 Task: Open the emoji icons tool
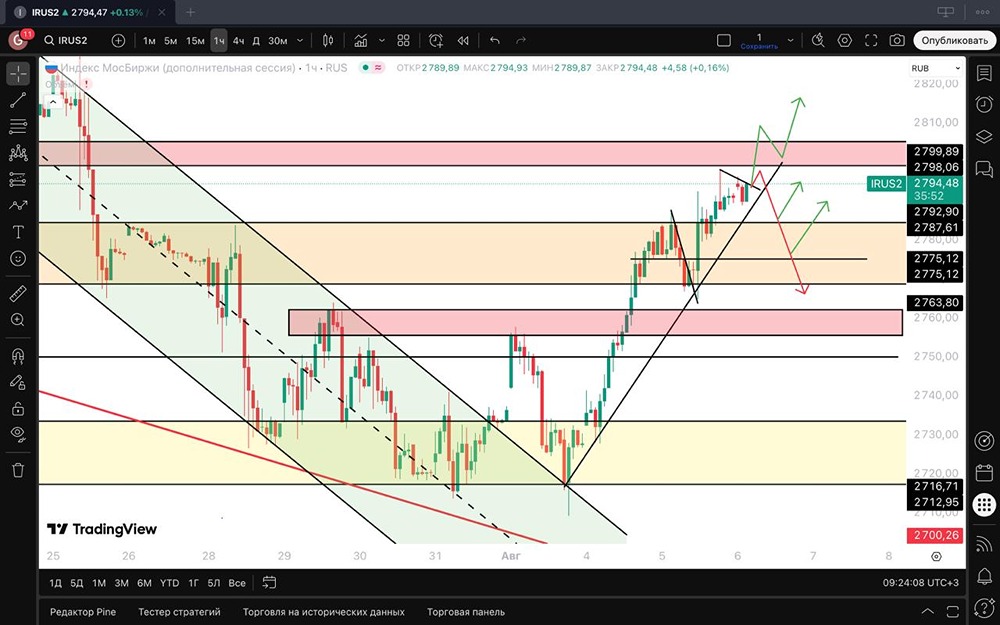18,258
